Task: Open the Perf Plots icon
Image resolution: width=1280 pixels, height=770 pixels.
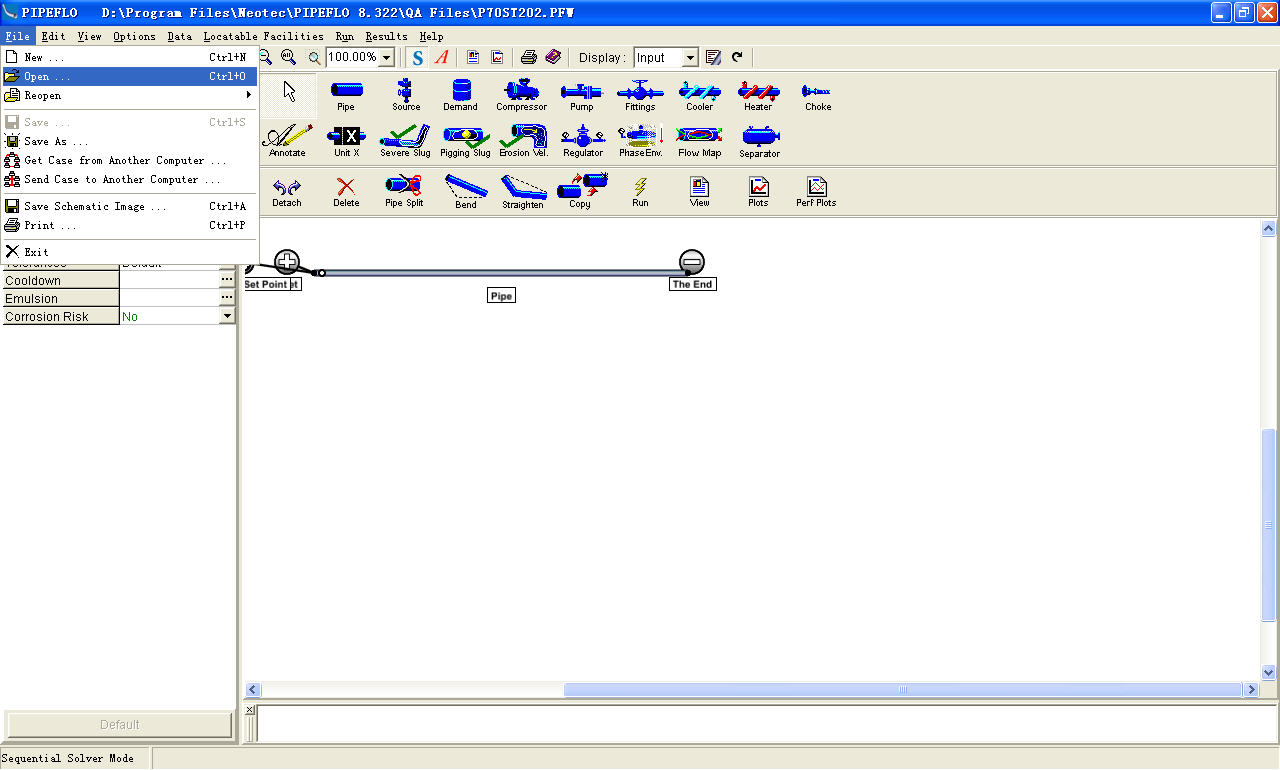Action: [x=816, y=192]
